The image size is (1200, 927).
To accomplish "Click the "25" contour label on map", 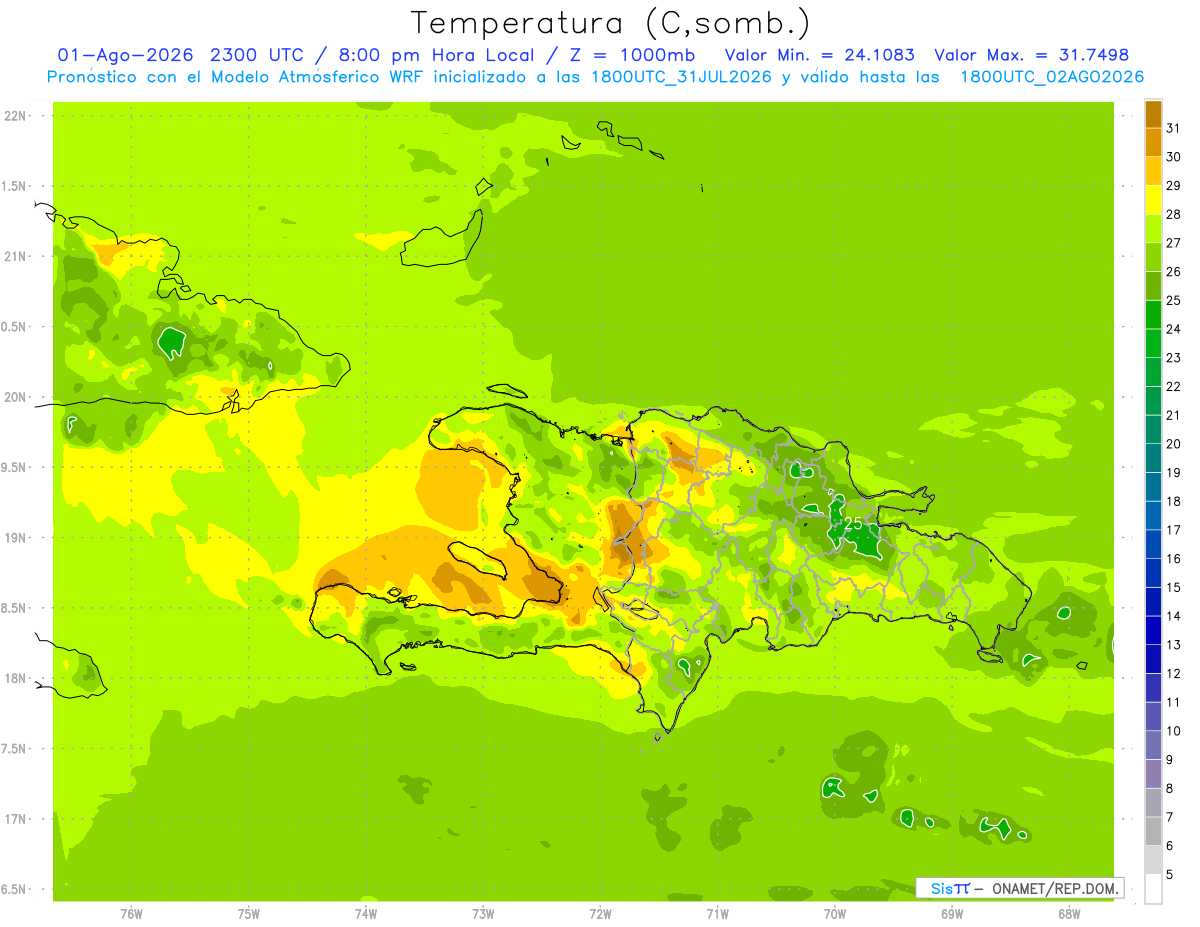I will pos(854,523).
